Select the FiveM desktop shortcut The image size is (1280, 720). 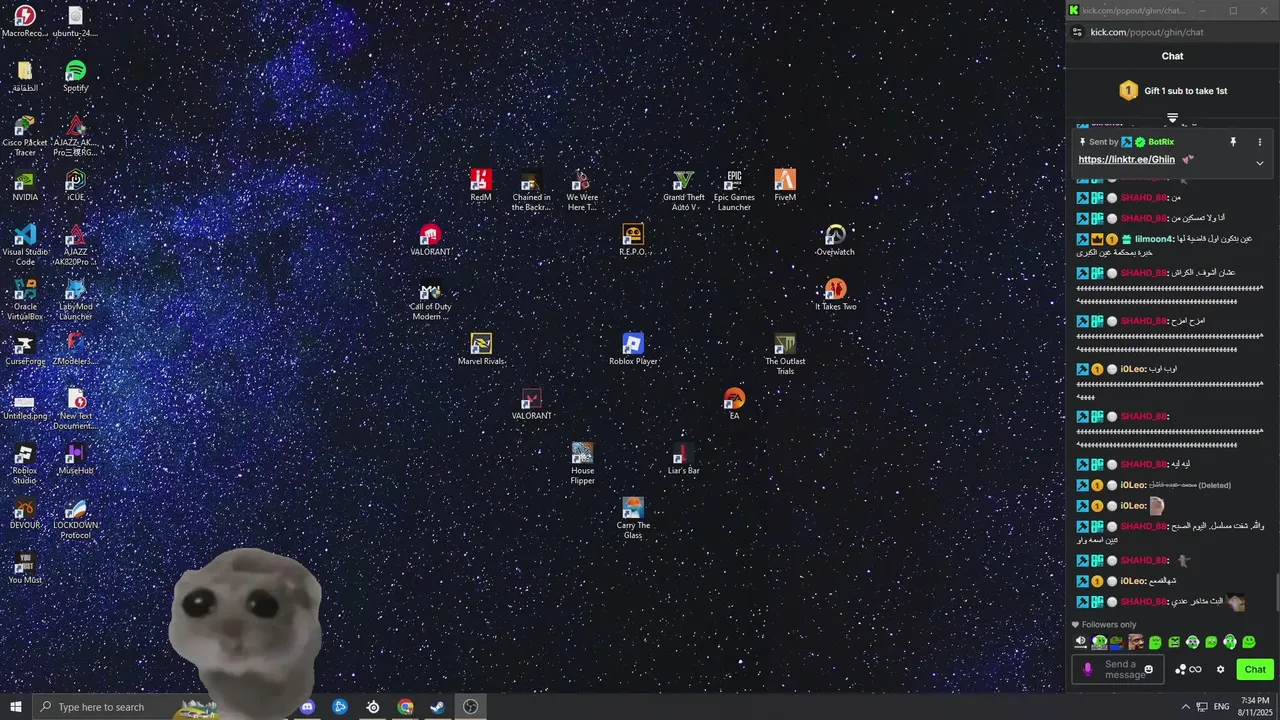[x=785, y=185]
